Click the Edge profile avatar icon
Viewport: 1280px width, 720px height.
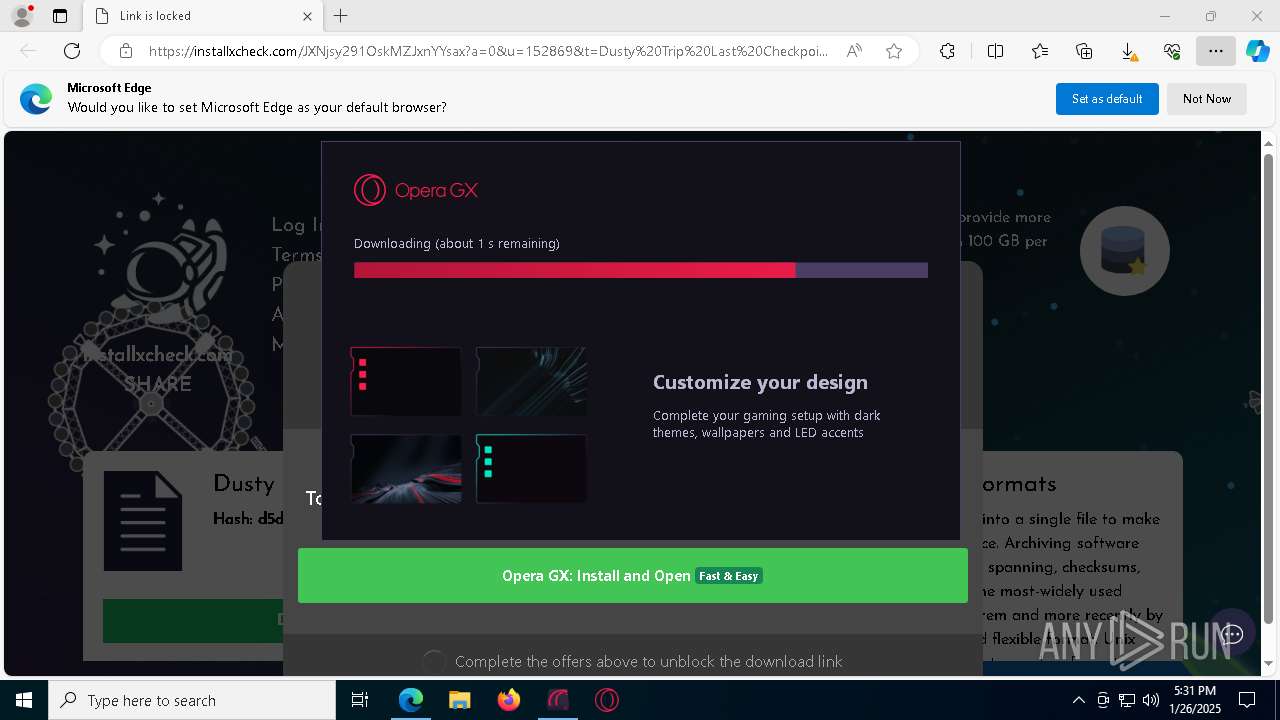(21, 16)
